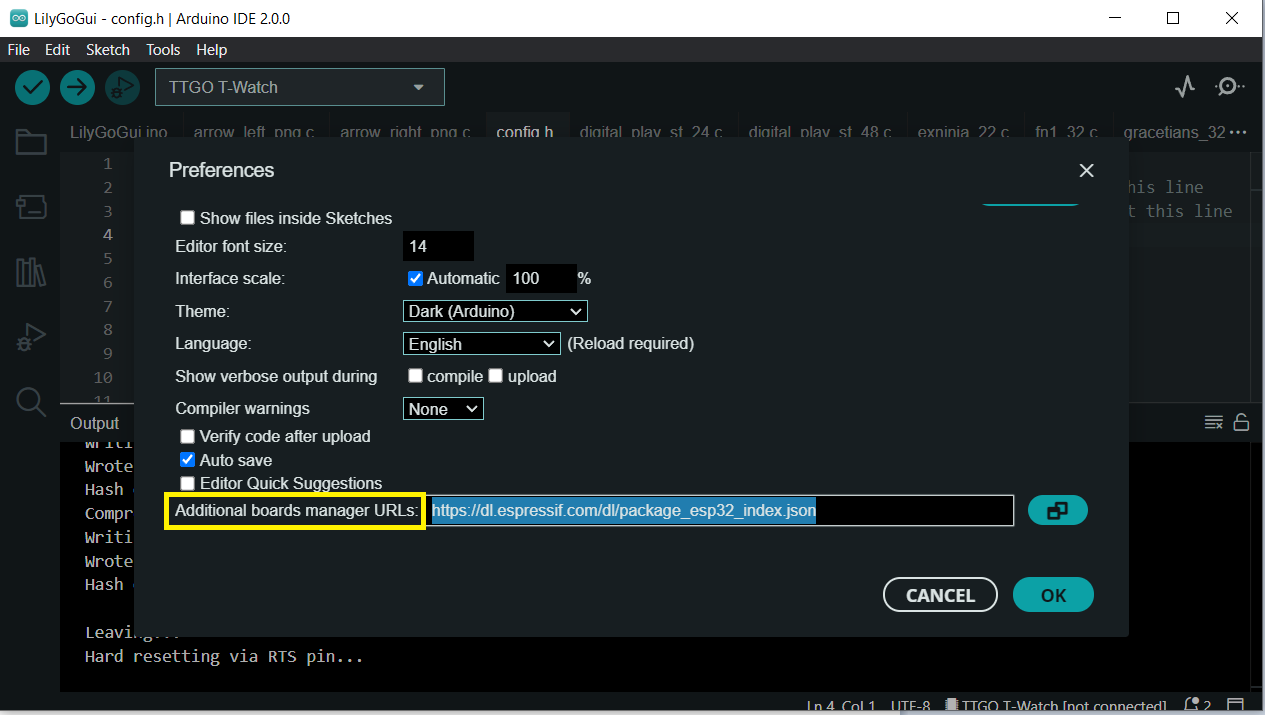Disable the Auto save checkbox
1265x715 pixels.
(x=187, y=460)
